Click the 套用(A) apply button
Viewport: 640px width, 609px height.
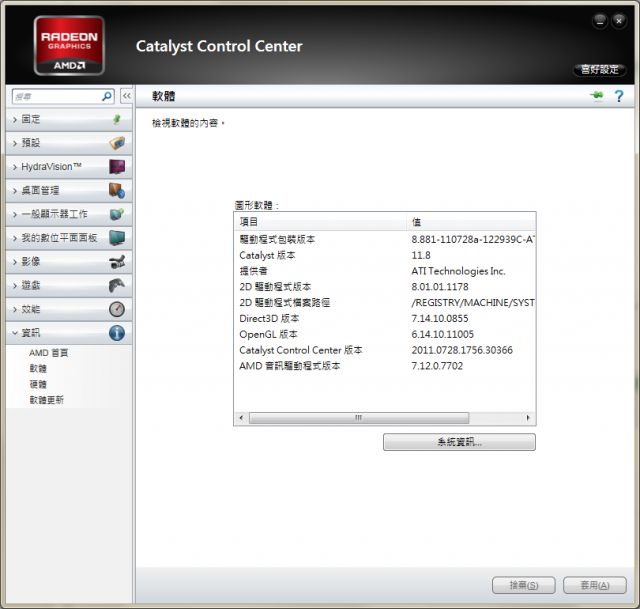point(595,585)
